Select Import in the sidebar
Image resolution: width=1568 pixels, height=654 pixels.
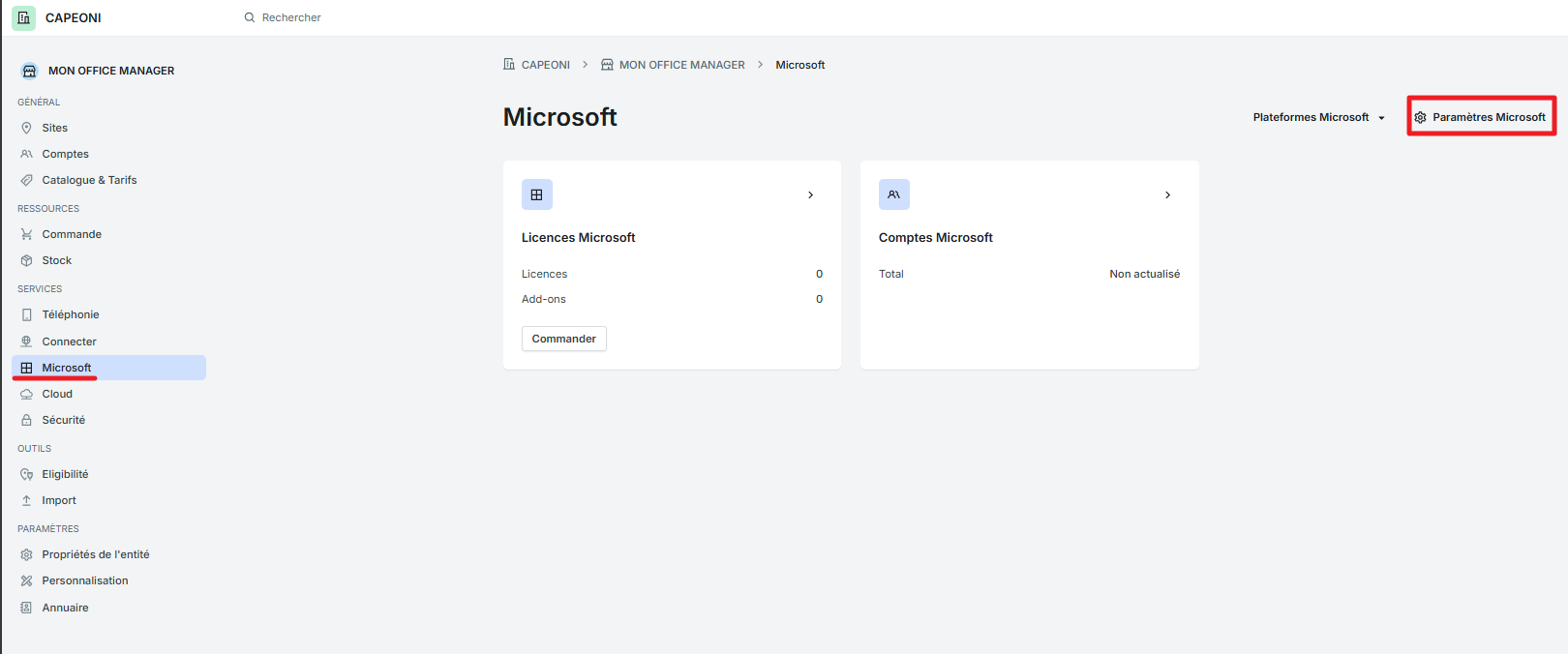pos(108,500)
